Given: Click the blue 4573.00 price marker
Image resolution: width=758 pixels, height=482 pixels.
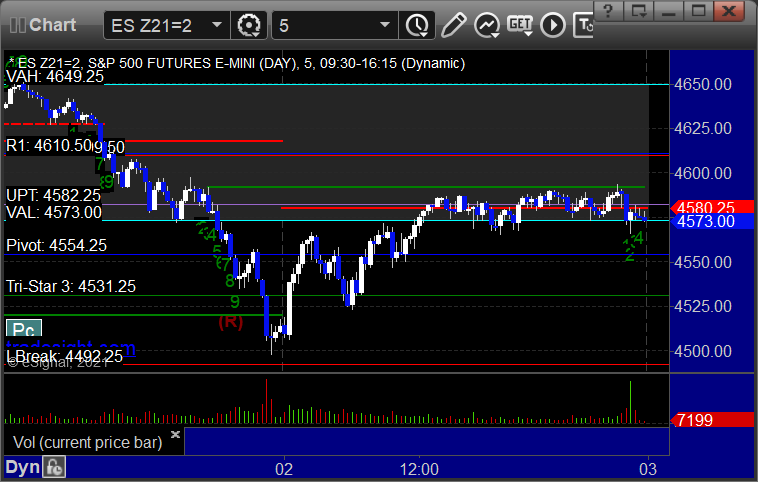Looking at the screenshot, I should pyautogui.click(x=712, y=221).
